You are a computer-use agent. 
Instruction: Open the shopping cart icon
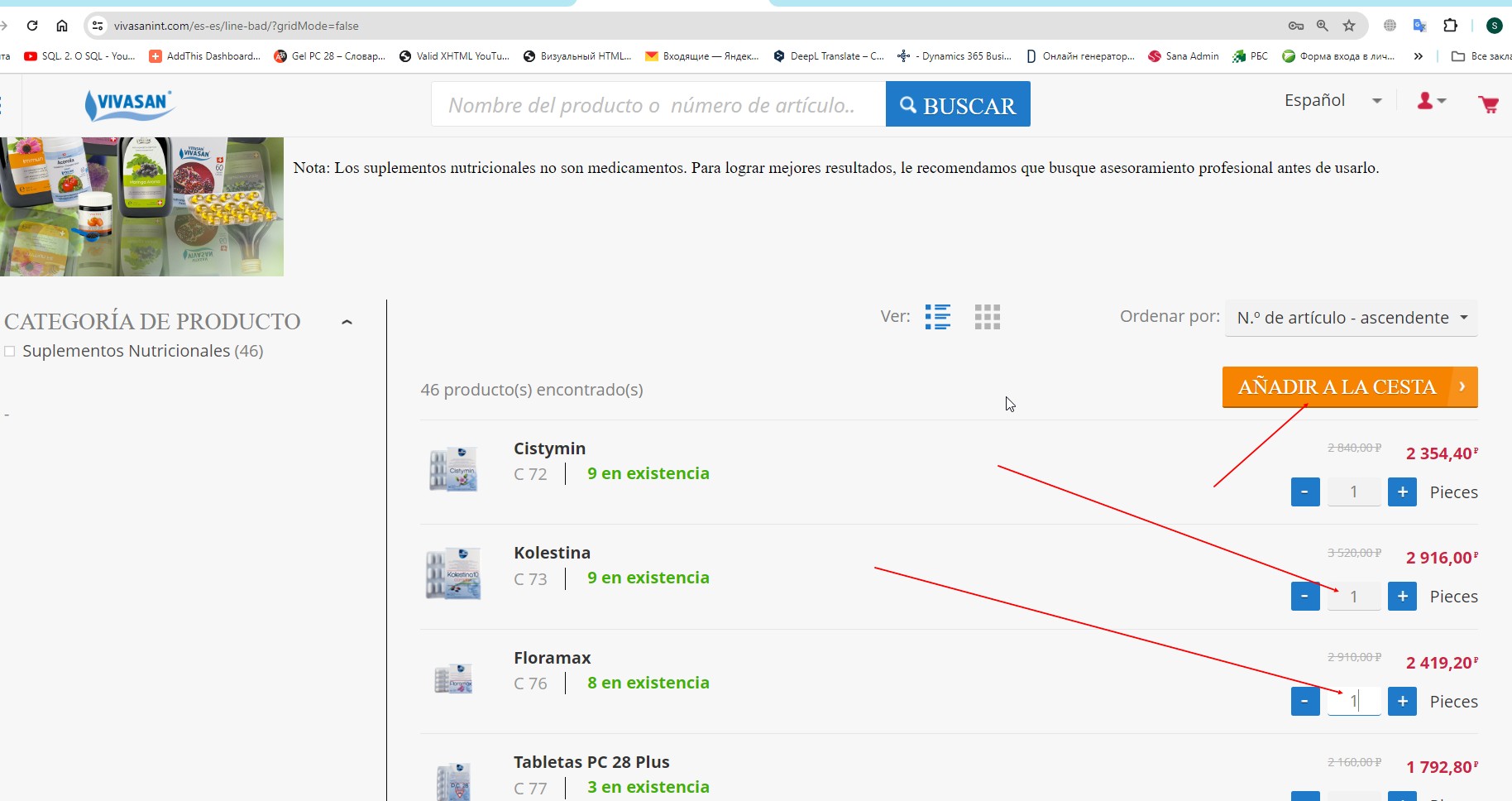(1488, 104)
